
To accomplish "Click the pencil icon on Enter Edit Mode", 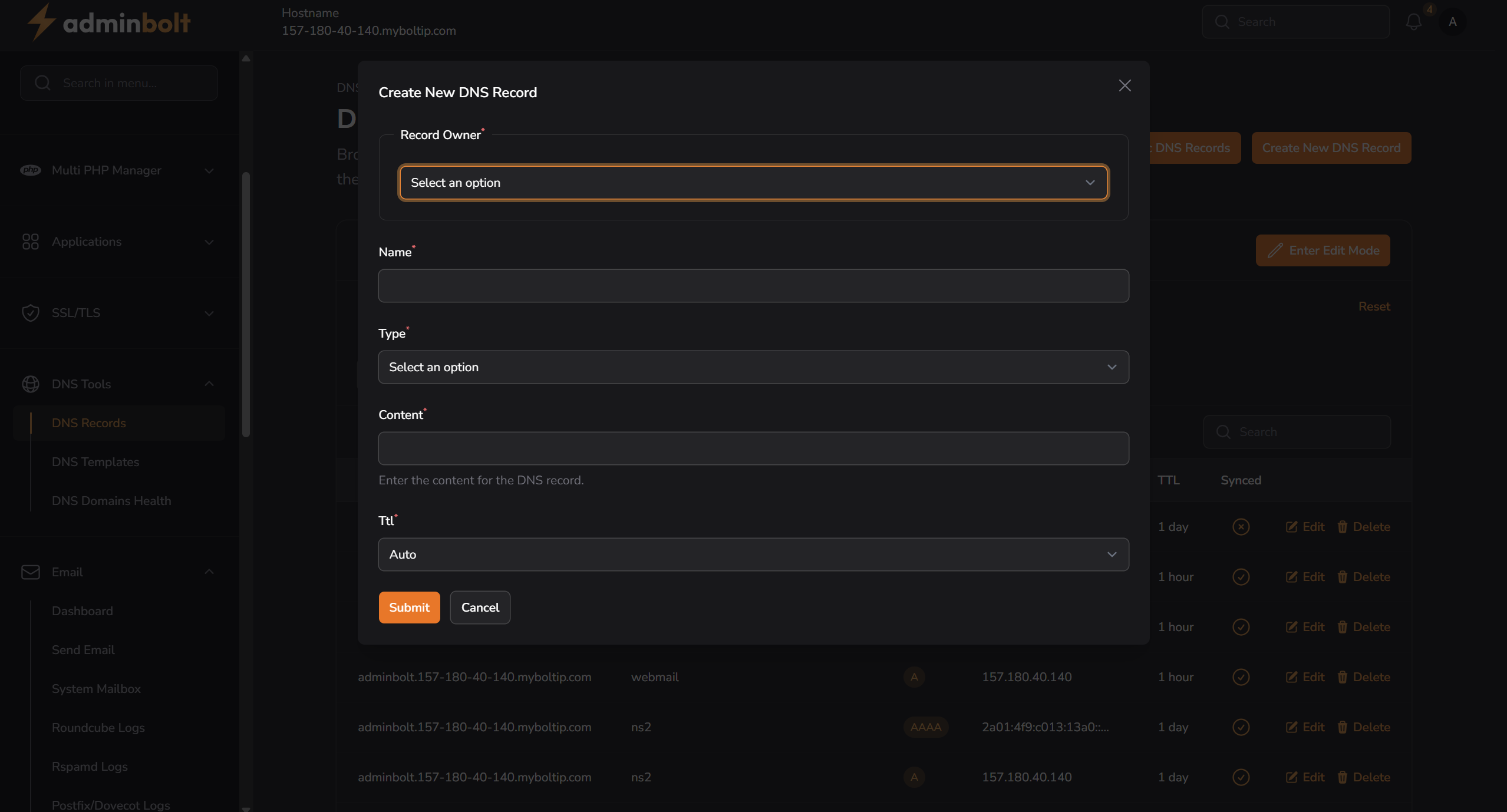I will (1274, 250).
